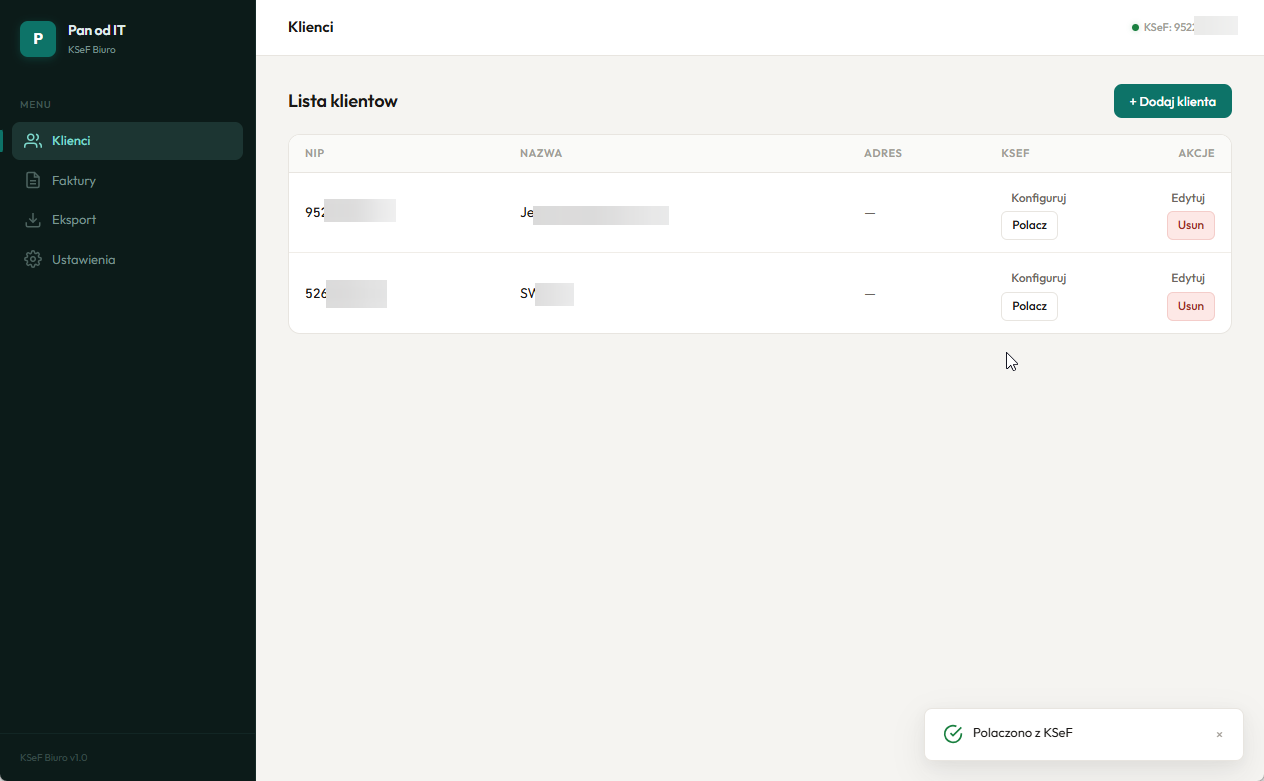1264x781 pixels.
Task: Open the Eksport menu item
Action: point(74,220)
